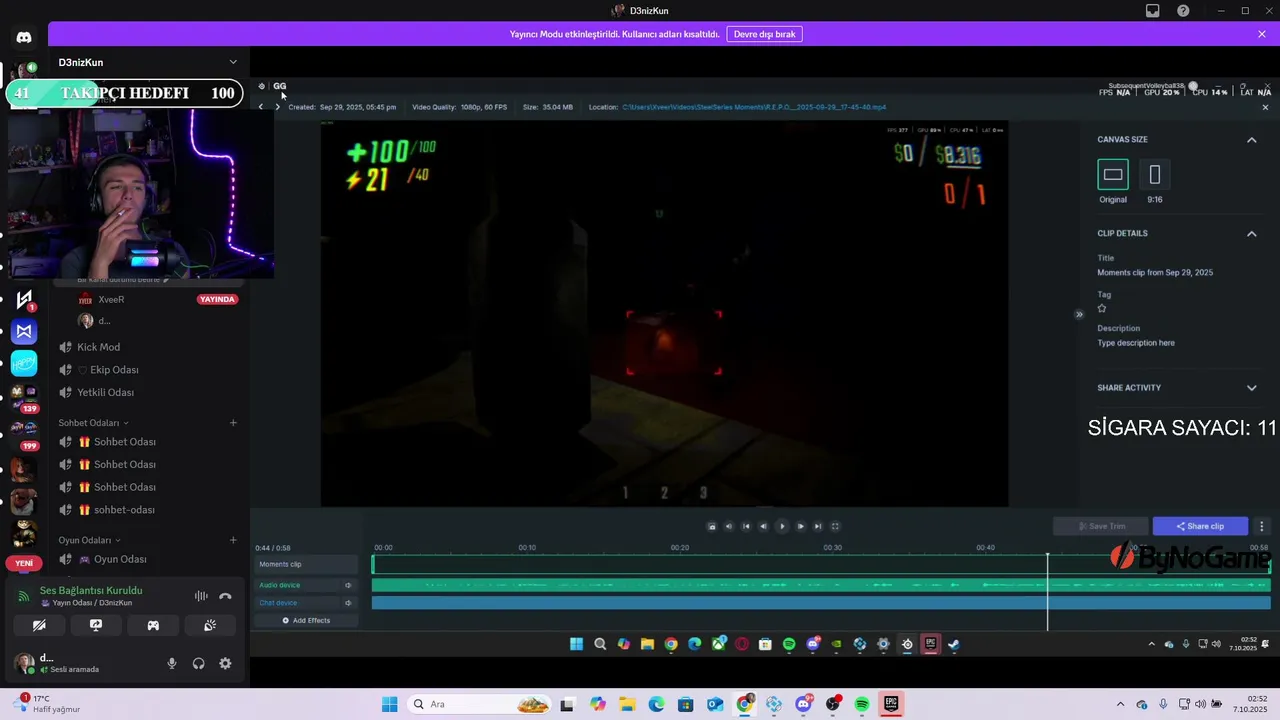Toggle the camera in the voice panel
The height and width of the screenshot is (720, 1280).
point(39,625)
